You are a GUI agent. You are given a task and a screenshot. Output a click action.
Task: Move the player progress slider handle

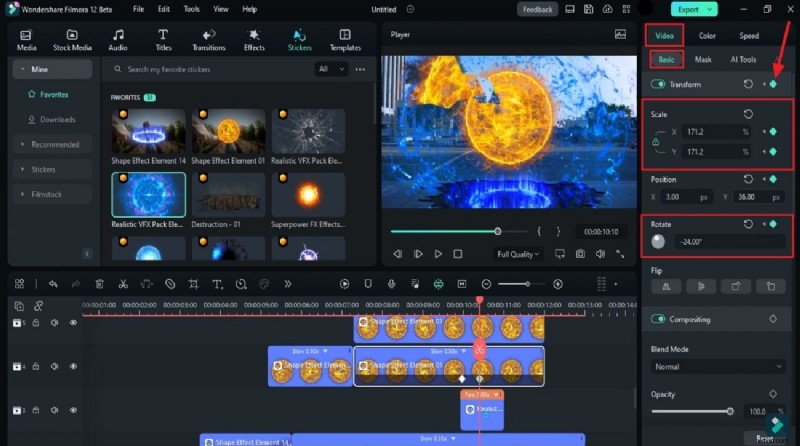click(497, 231)
